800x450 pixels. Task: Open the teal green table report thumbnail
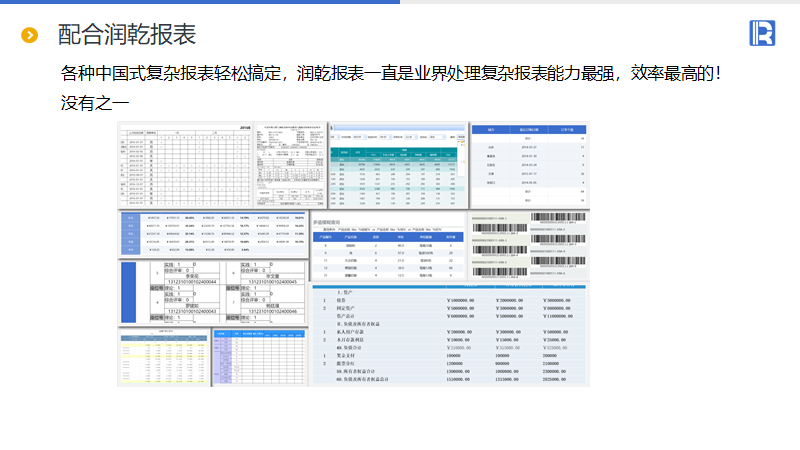pos(398,165)
